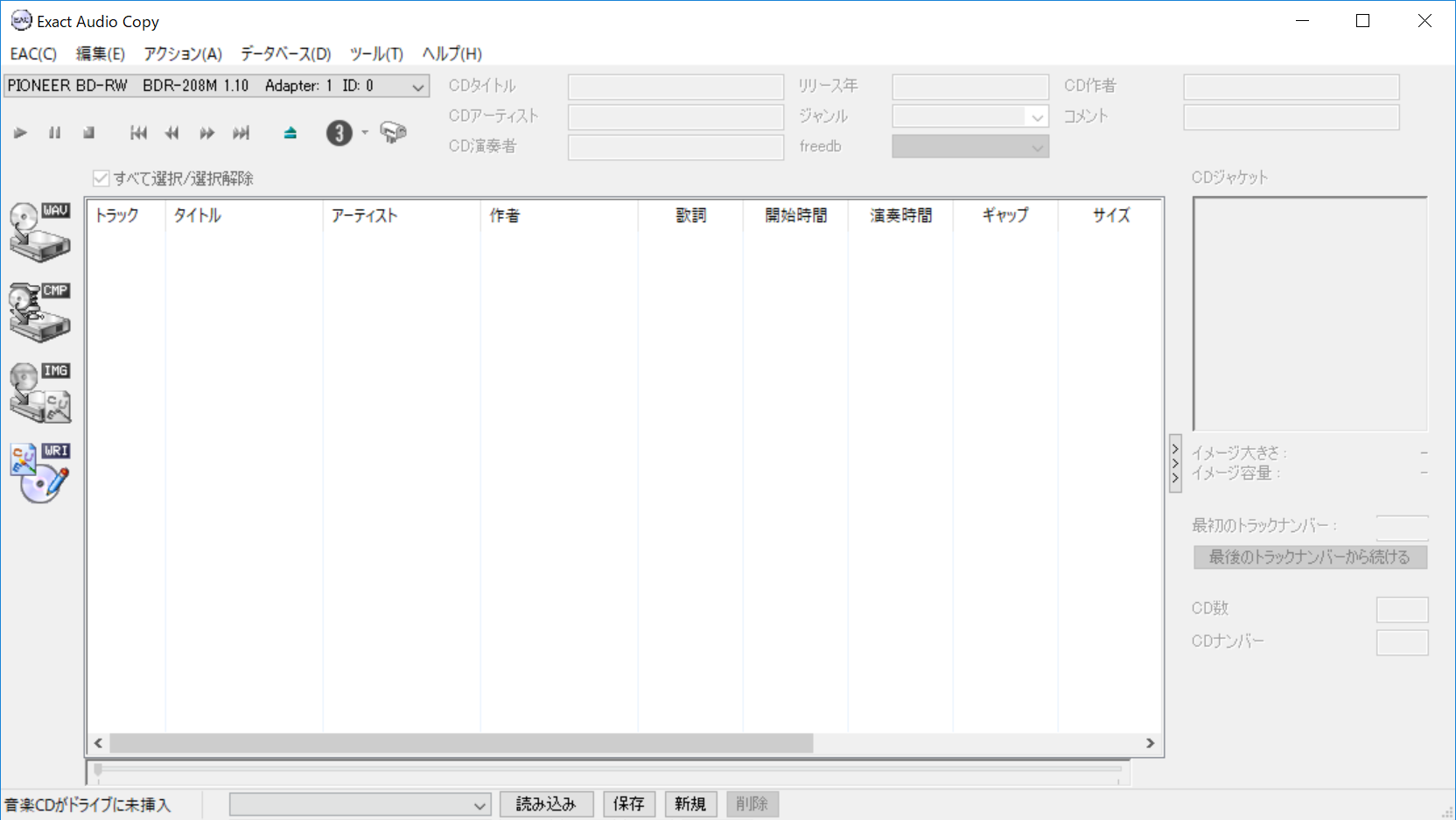1456x820 pixels.
Task: Open the アクション(A) menu
Action: tap(183, 54)
